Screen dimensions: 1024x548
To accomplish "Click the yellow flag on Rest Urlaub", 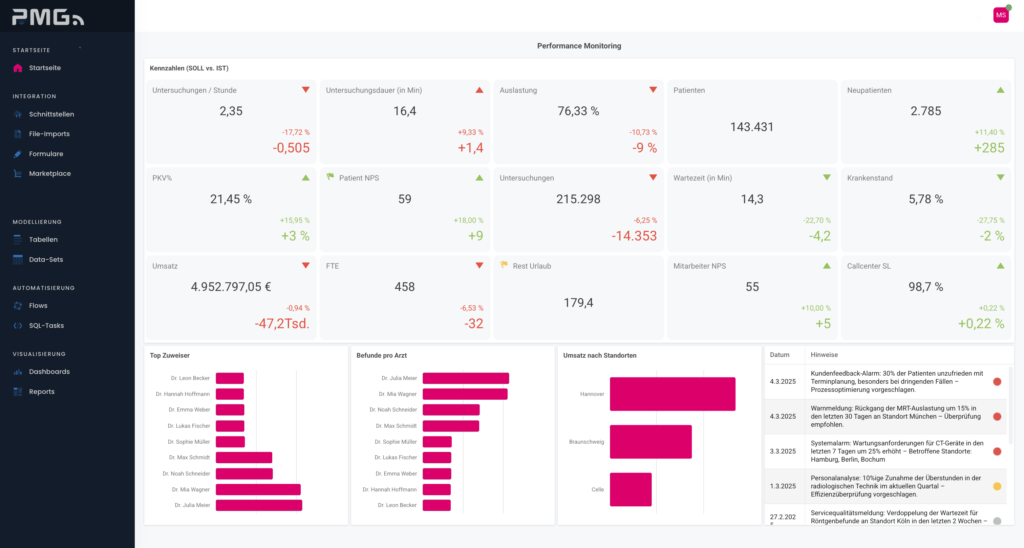I will click(x=504, y=266).
